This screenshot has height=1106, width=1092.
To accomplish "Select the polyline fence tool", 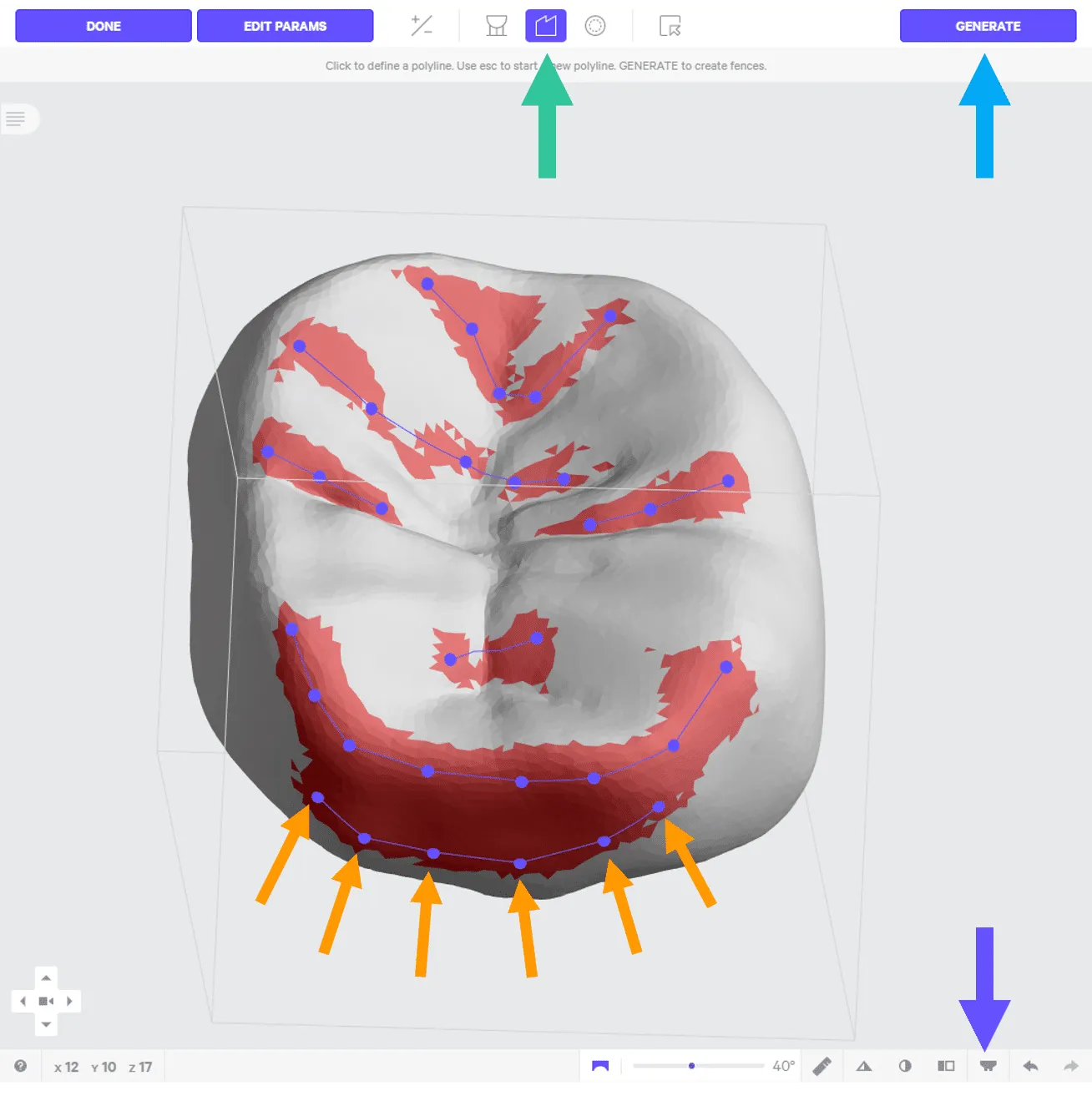I will (x=546, y=26).
